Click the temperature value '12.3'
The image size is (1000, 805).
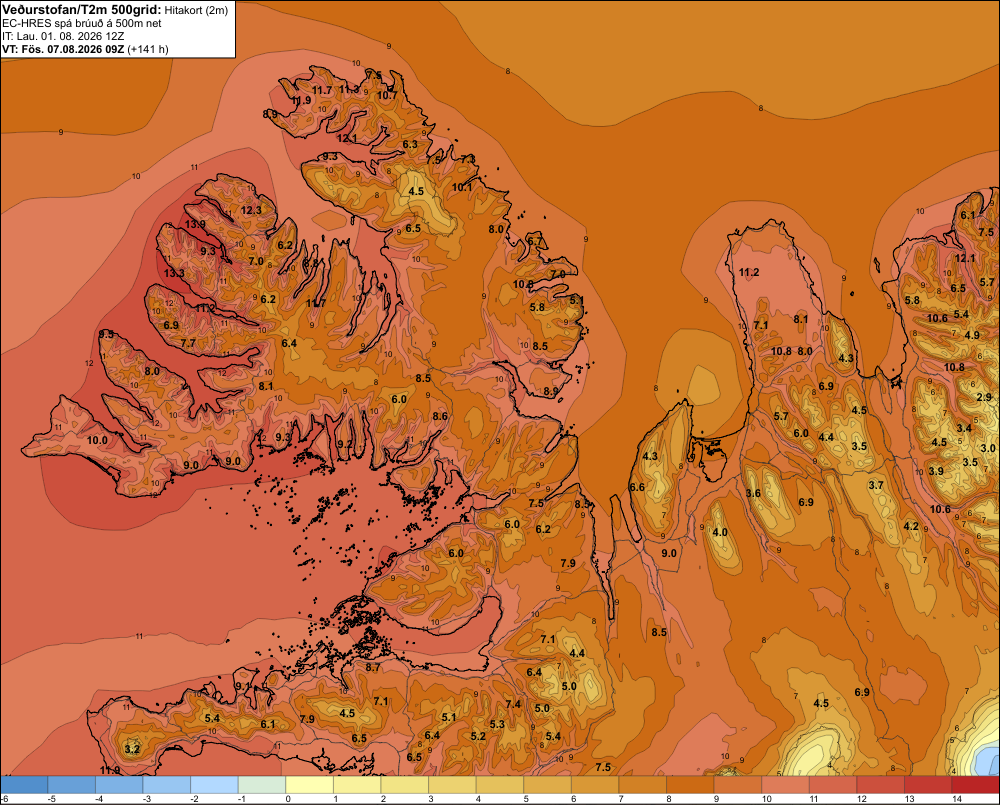(251, 210)
